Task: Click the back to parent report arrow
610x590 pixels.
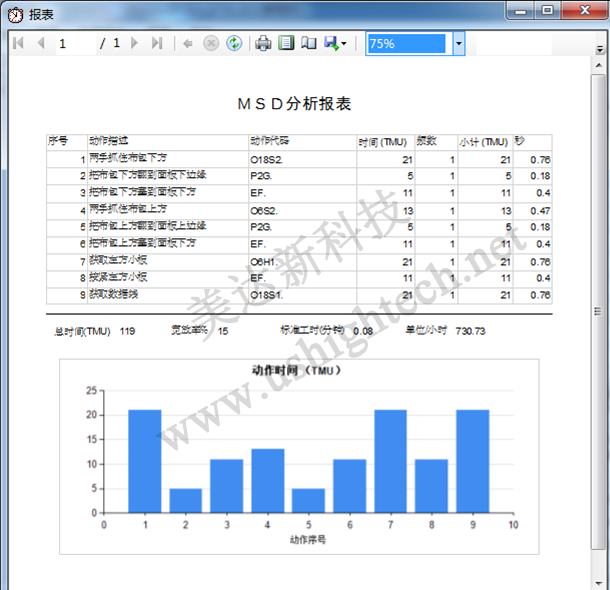Action: pyautogui.click(x=188, y=44)
